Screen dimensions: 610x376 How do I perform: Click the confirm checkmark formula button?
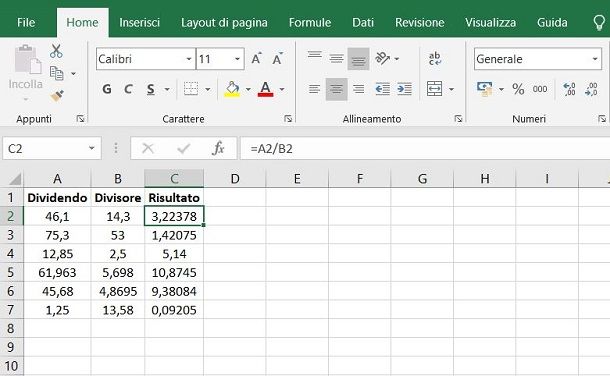[x=183, y=148]
